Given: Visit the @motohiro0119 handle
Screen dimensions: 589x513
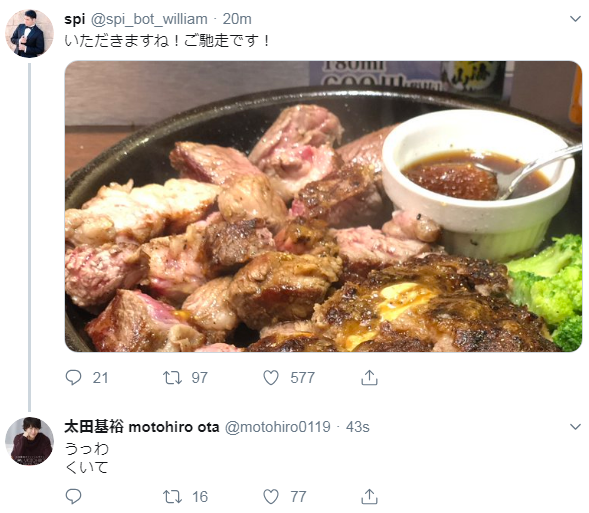Looking at the screenshot, I should 278,427.
